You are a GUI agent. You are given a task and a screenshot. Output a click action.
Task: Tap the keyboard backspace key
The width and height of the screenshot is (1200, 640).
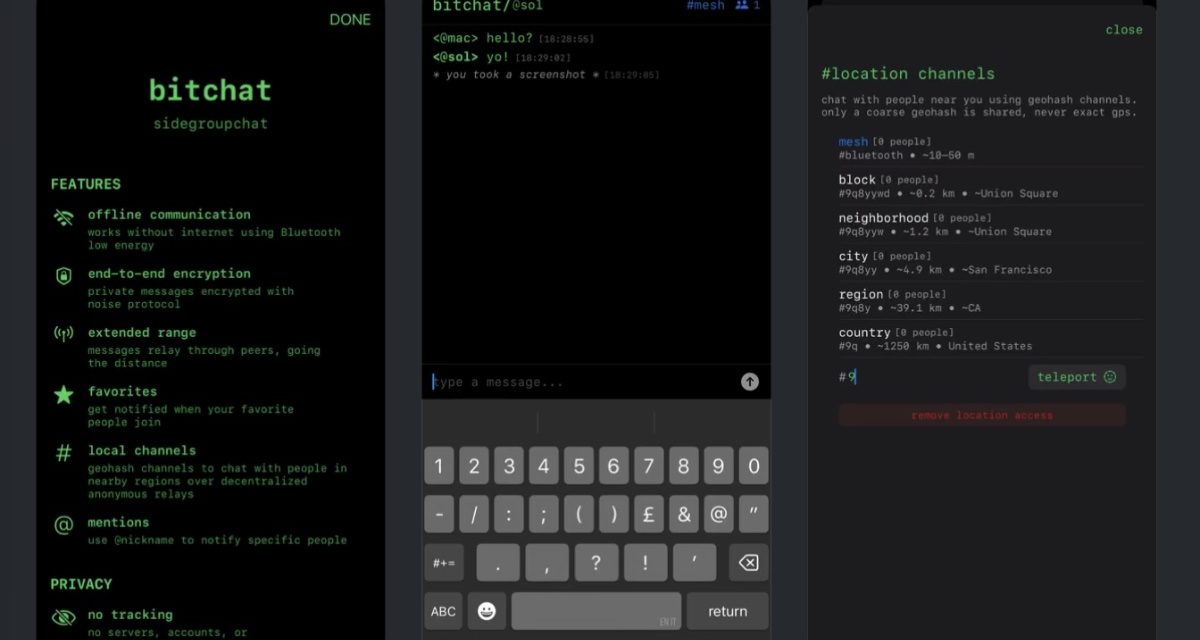click(x=749, y=562)
